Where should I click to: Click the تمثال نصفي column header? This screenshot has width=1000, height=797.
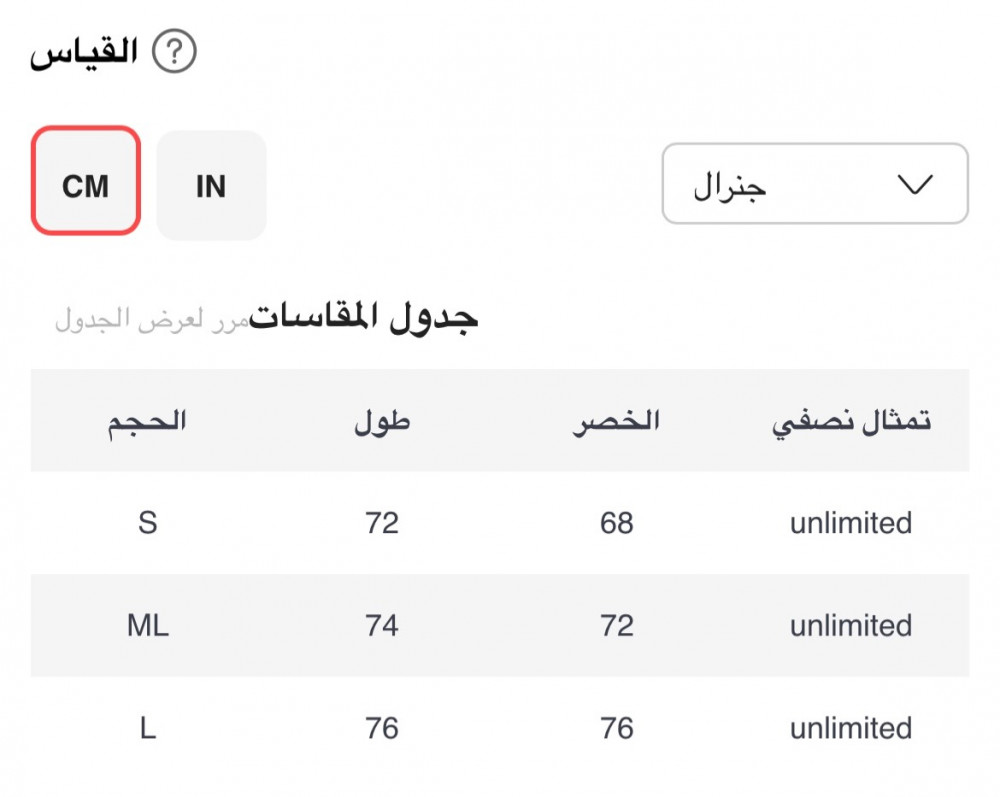[x=851, y=421]
